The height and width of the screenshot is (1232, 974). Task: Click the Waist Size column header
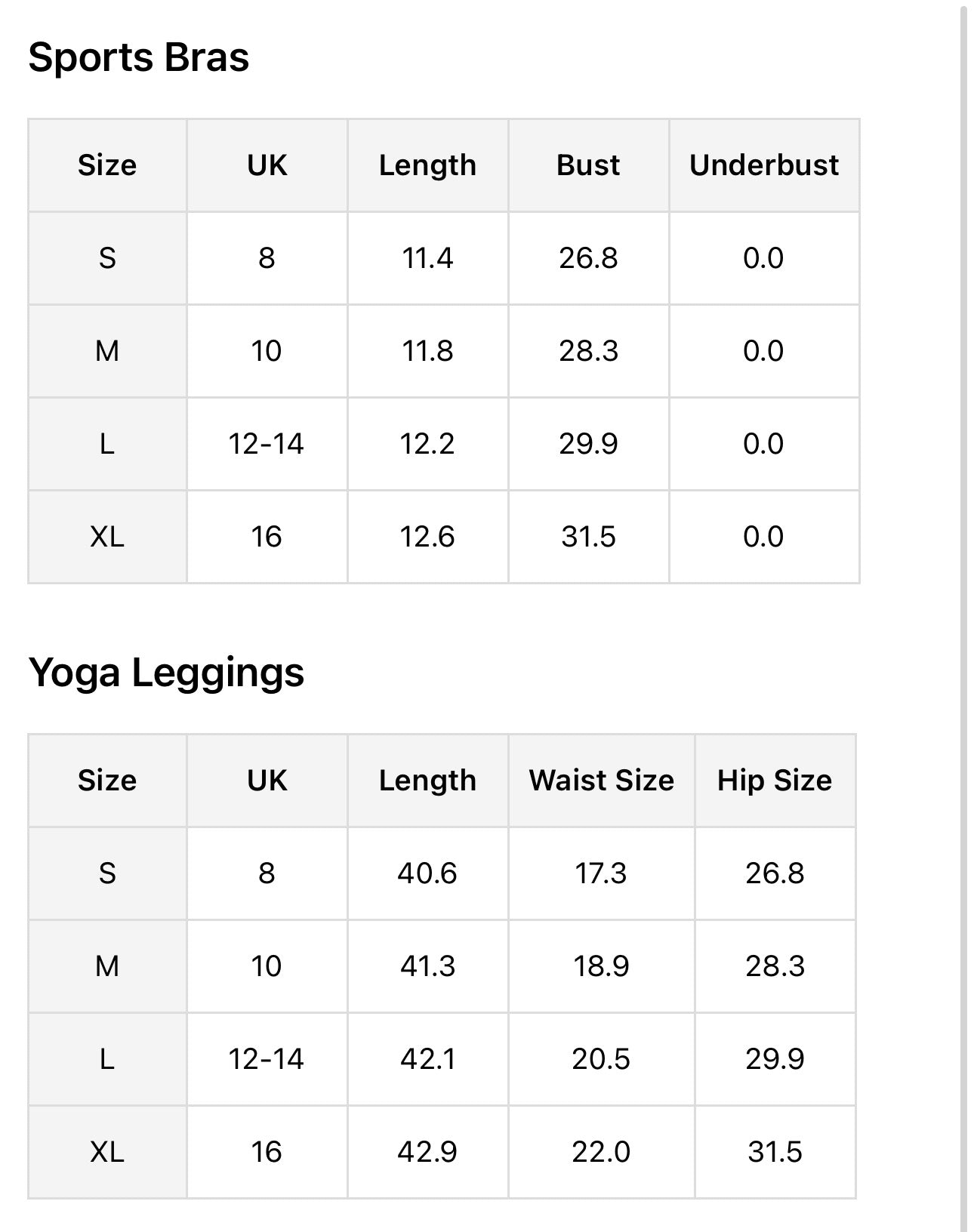coord(601,781)
